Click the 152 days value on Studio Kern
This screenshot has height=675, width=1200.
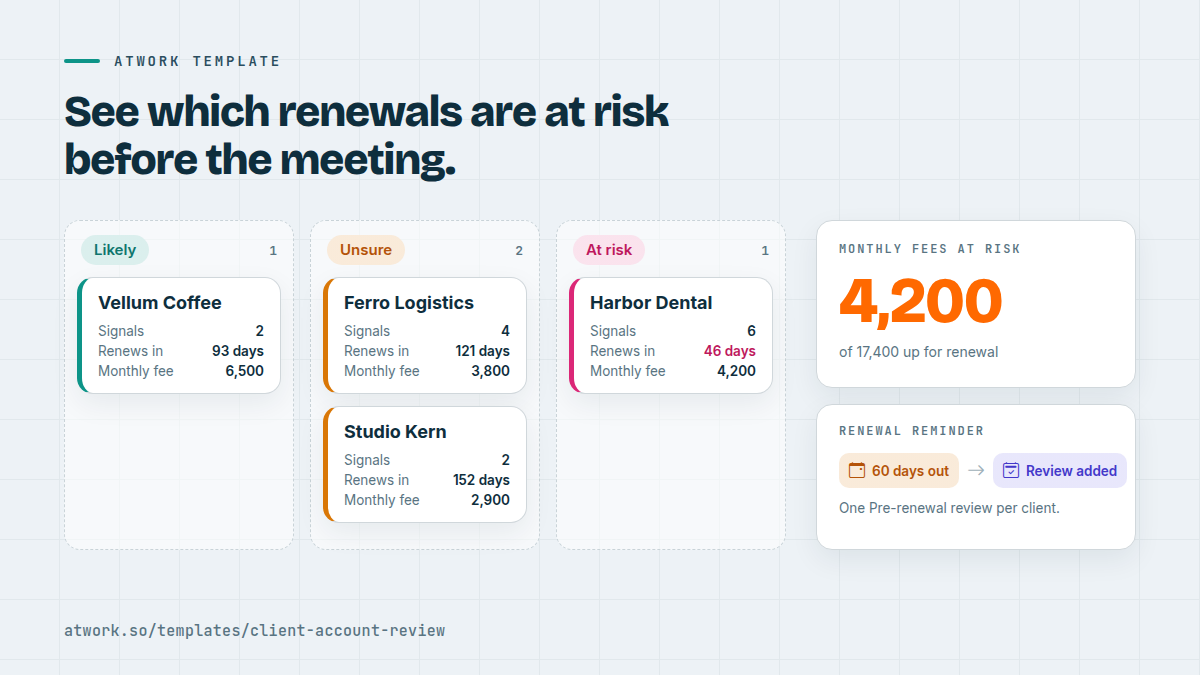pos(482,480)
